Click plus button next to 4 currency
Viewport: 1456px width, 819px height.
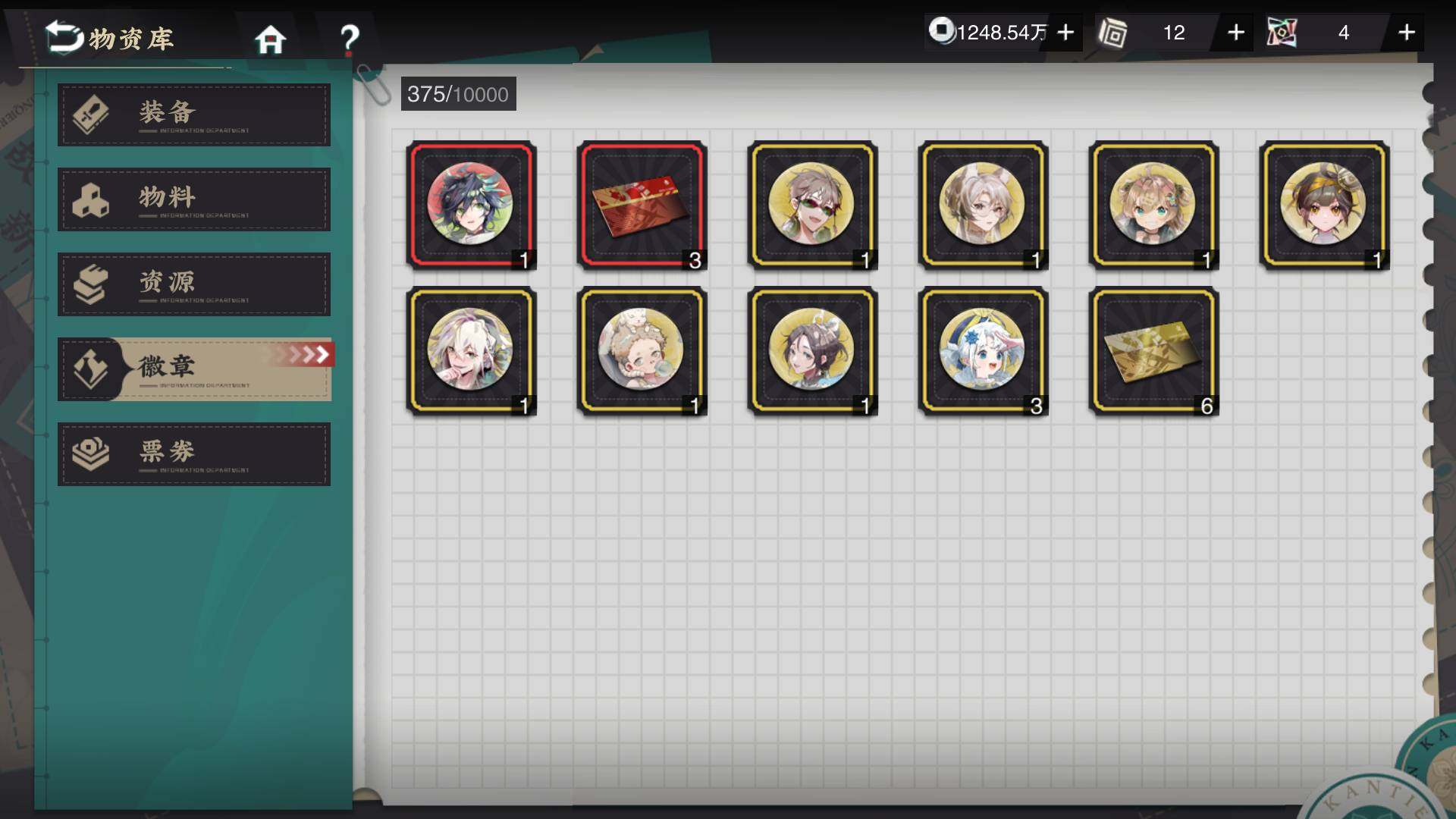[x=1407, y=33]
